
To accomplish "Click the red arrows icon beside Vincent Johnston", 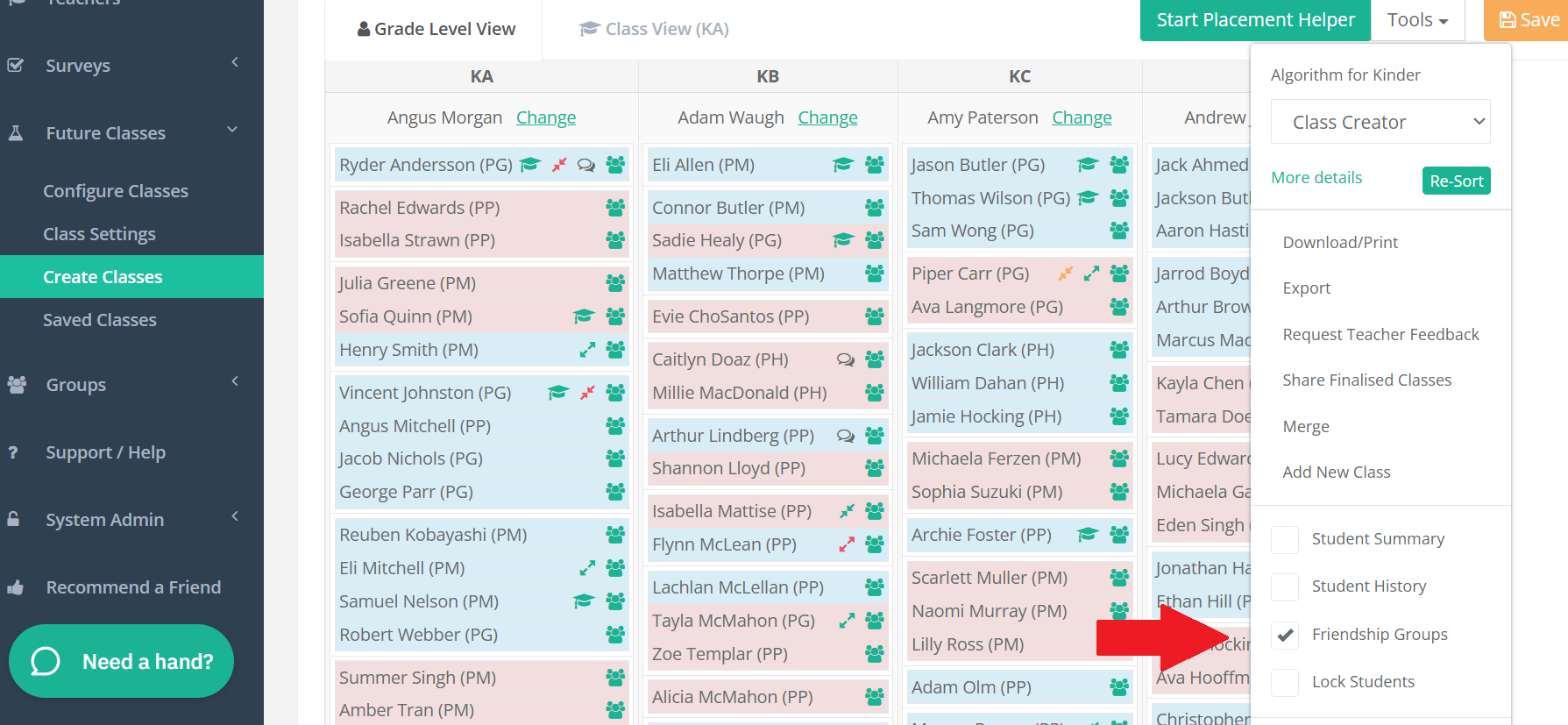I will tap(587, 393).
